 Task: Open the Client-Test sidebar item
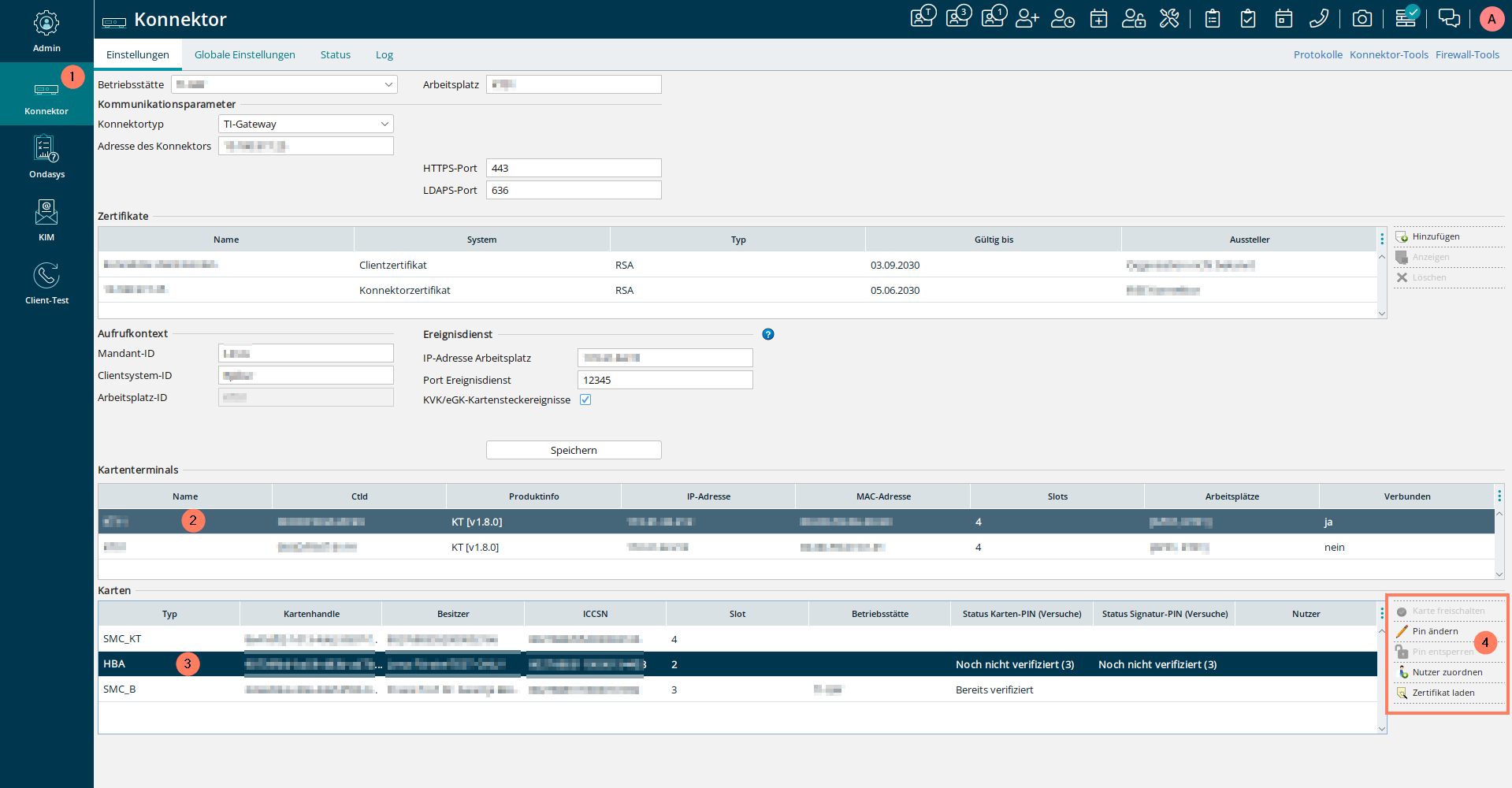click(x=46, y=284)
